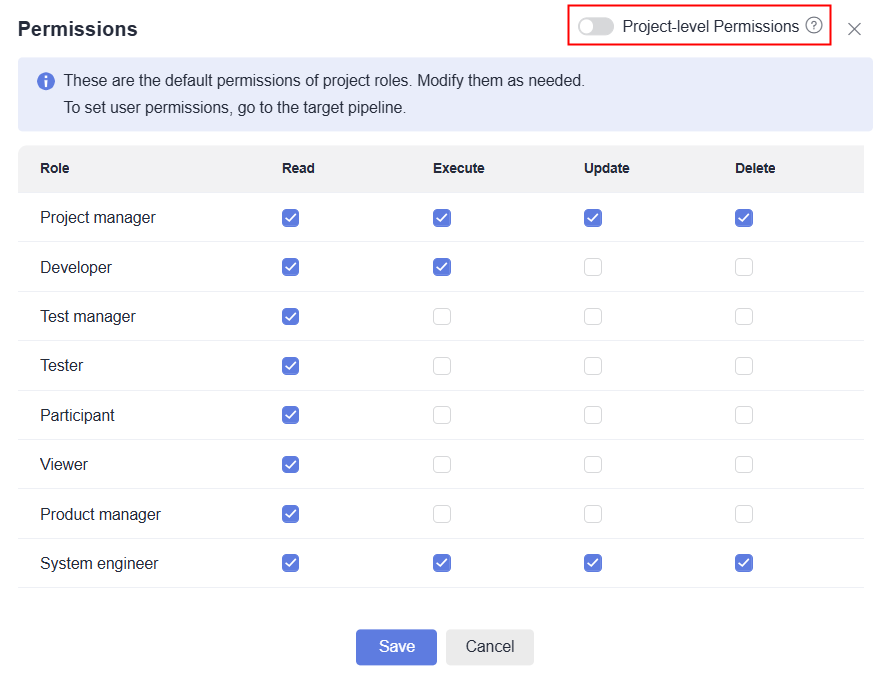
Task: Check Update permission for Tester
Action: point(593,366)
